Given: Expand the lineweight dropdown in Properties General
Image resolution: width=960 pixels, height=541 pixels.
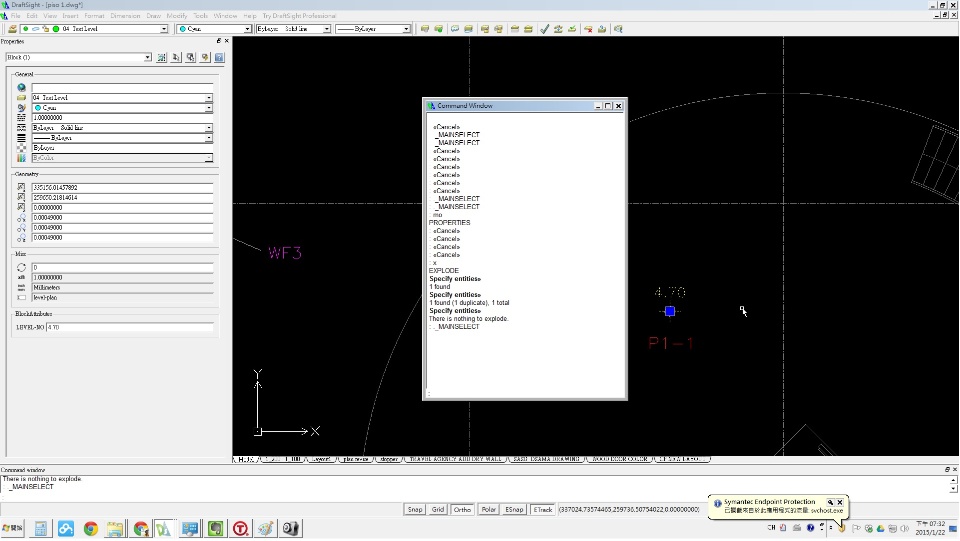Looking at the screenshot, I should click(x=209, y=138).
